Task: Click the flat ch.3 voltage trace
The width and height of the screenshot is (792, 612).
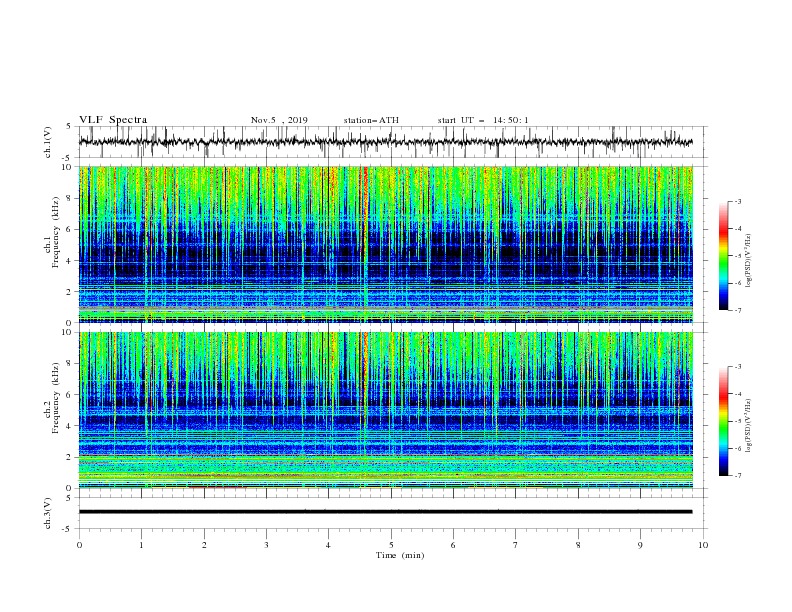Action: 385,512
